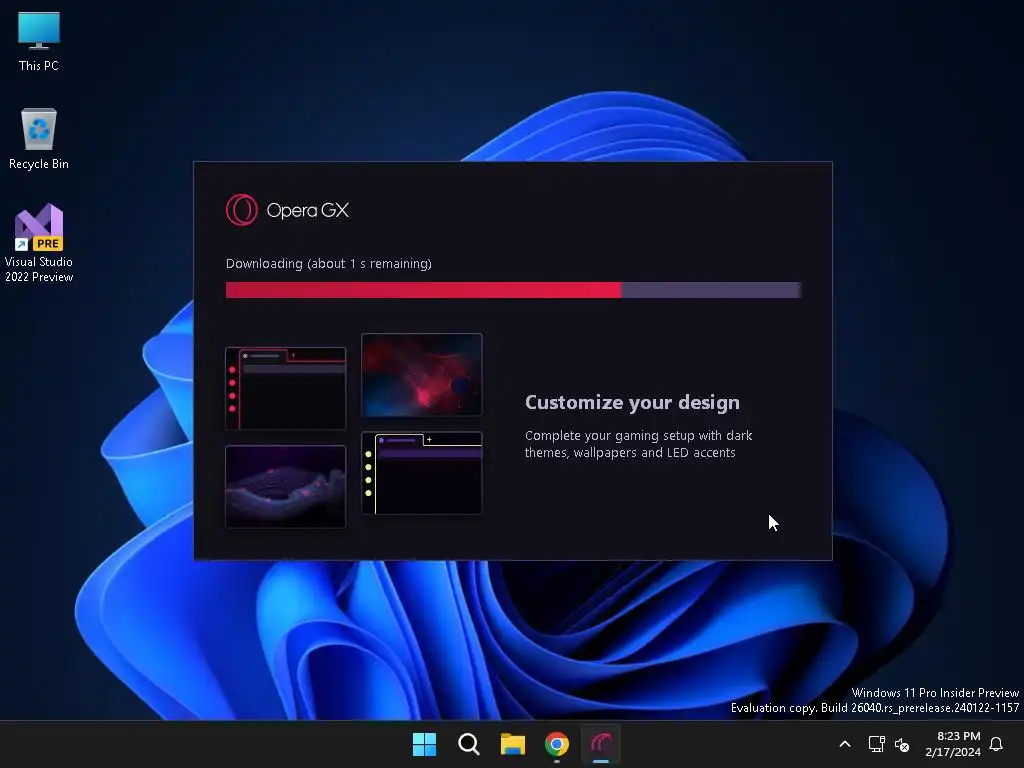The width and height of the screenshot is (1024, 768).
Task: Open the clock showing 8:23 PM
Action: [x=953, y=744]
